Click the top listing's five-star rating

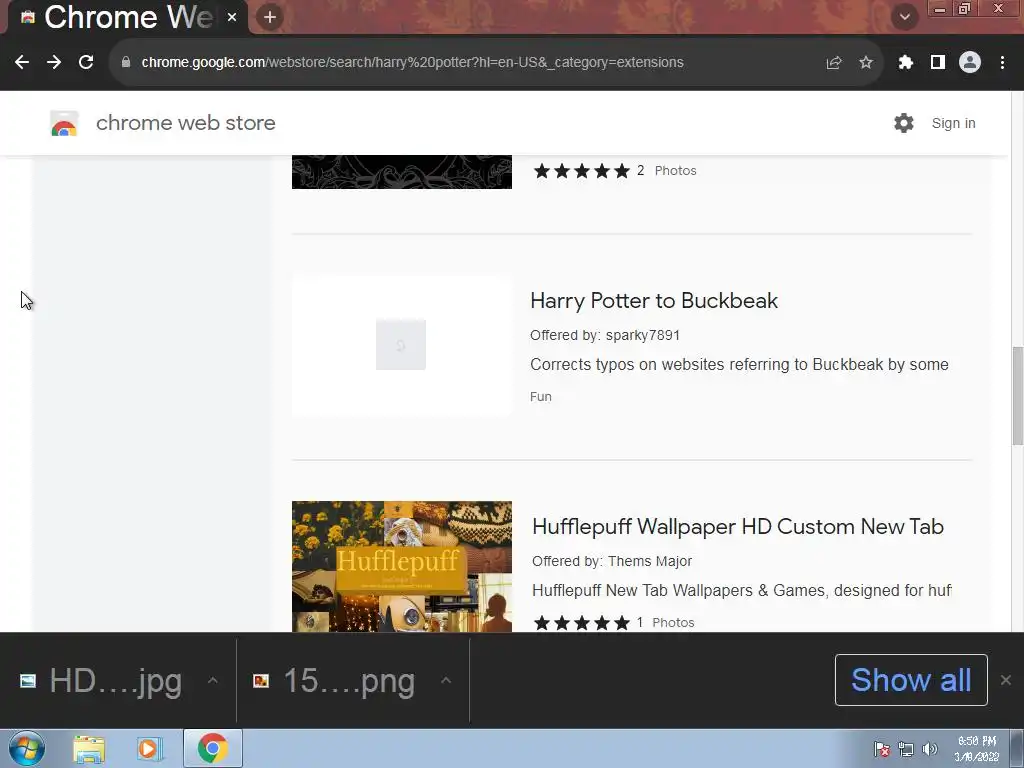(581, 170)
